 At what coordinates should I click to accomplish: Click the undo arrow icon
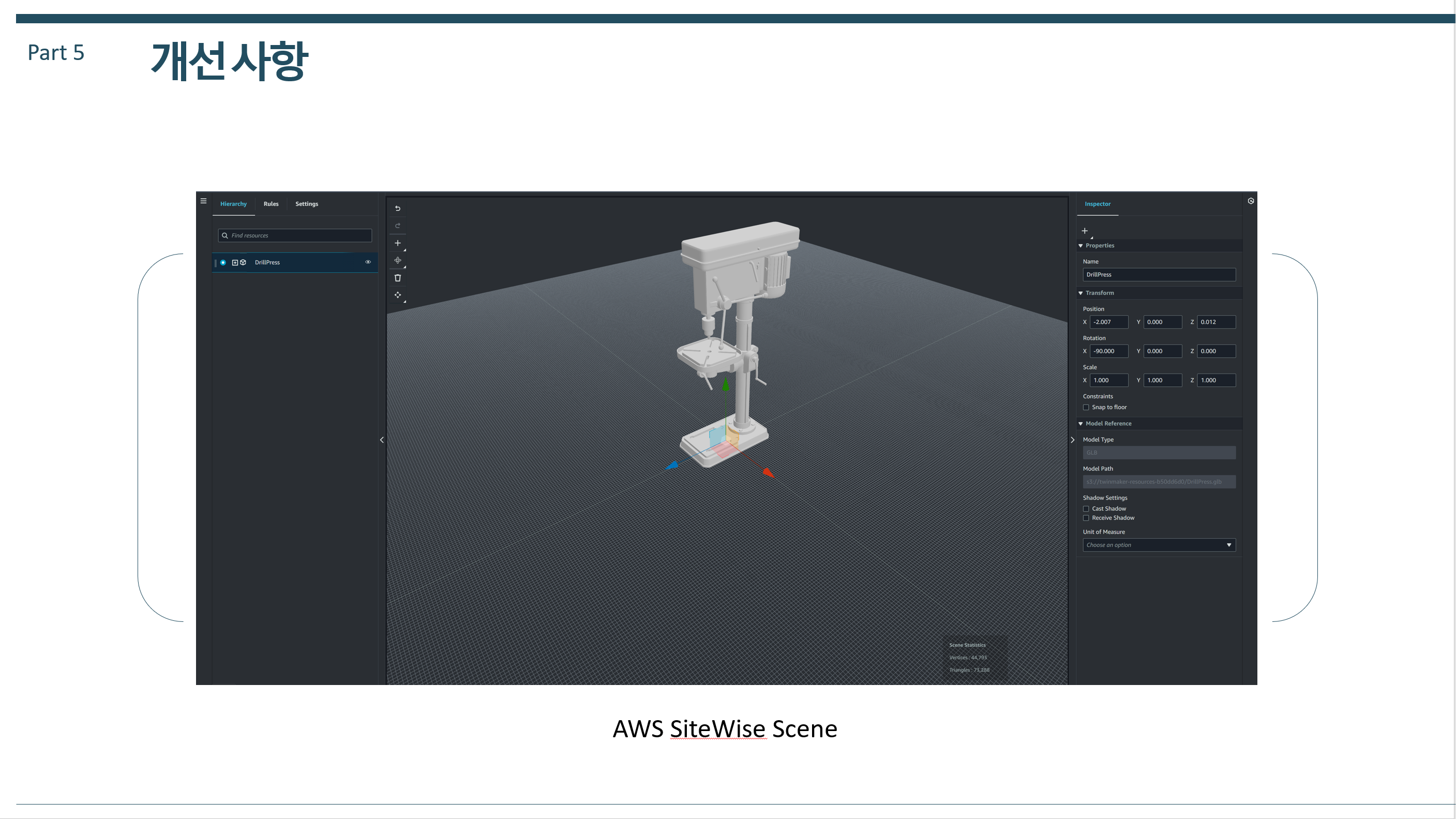[x=397, y=209]
